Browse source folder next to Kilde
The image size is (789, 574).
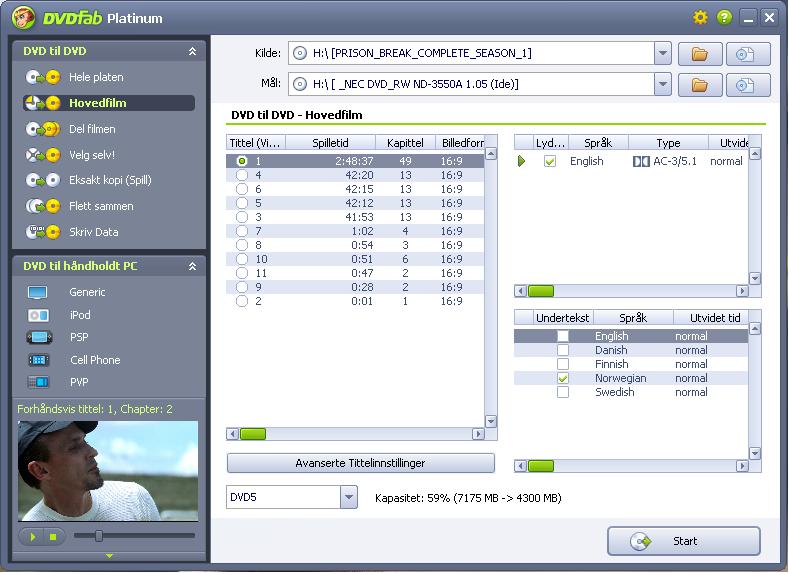click(x=700, y=53)
